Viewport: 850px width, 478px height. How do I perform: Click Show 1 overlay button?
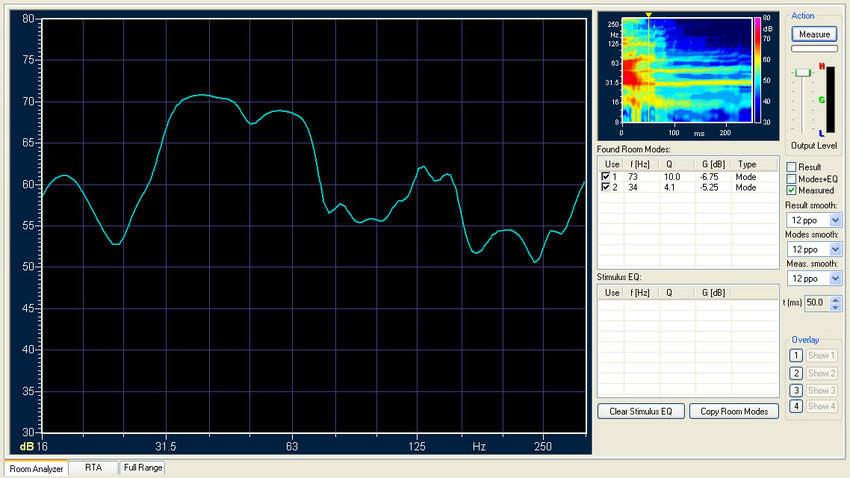pyautogui.click(x=821, y=356)
